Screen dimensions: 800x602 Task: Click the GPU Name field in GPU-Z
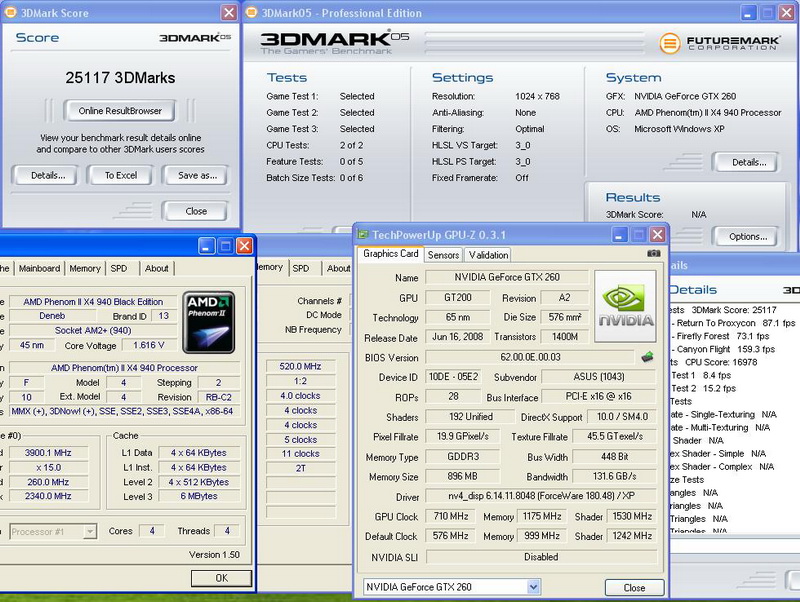coord(507,277)
